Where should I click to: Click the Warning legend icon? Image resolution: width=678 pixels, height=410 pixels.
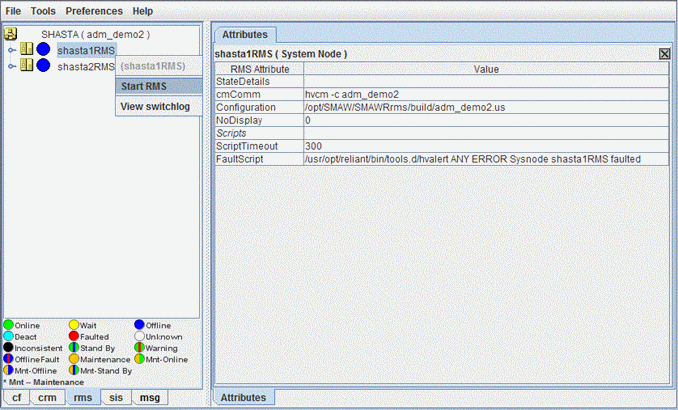click(139, 347)
